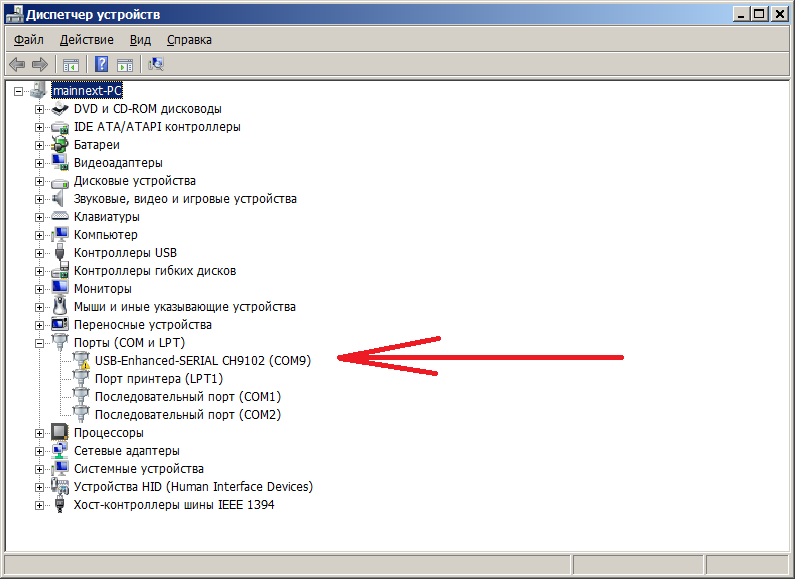Click the scan for hardware changes icon
The image size is (803, 585).
coord(156,64)
